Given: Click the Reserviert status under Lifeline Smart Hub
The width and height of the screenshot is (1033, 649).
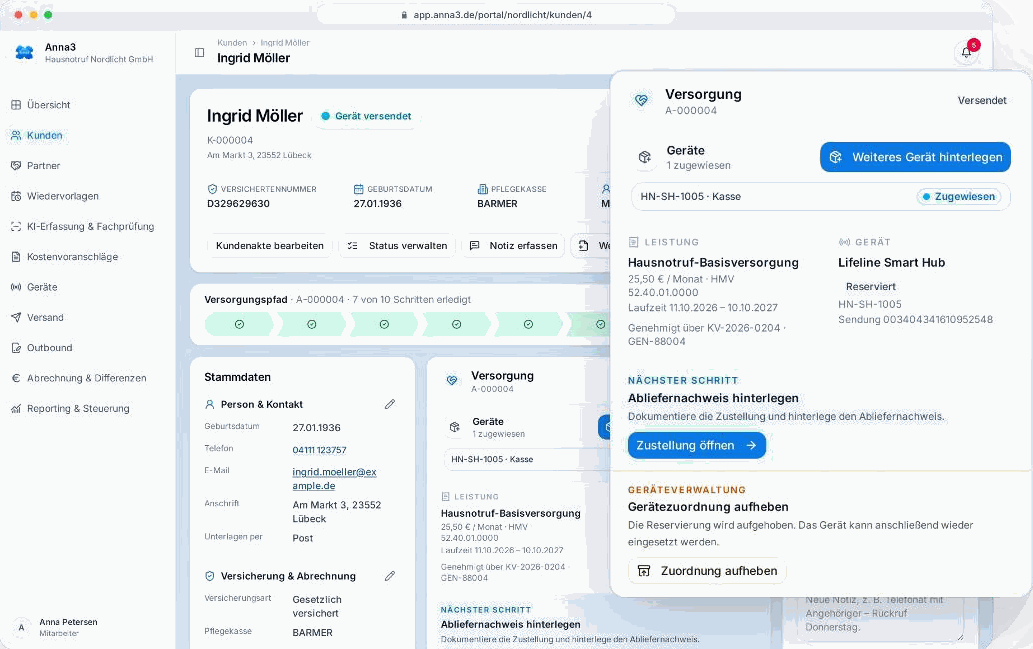Looking at the screenshot, I should click(x=871, y=287).
